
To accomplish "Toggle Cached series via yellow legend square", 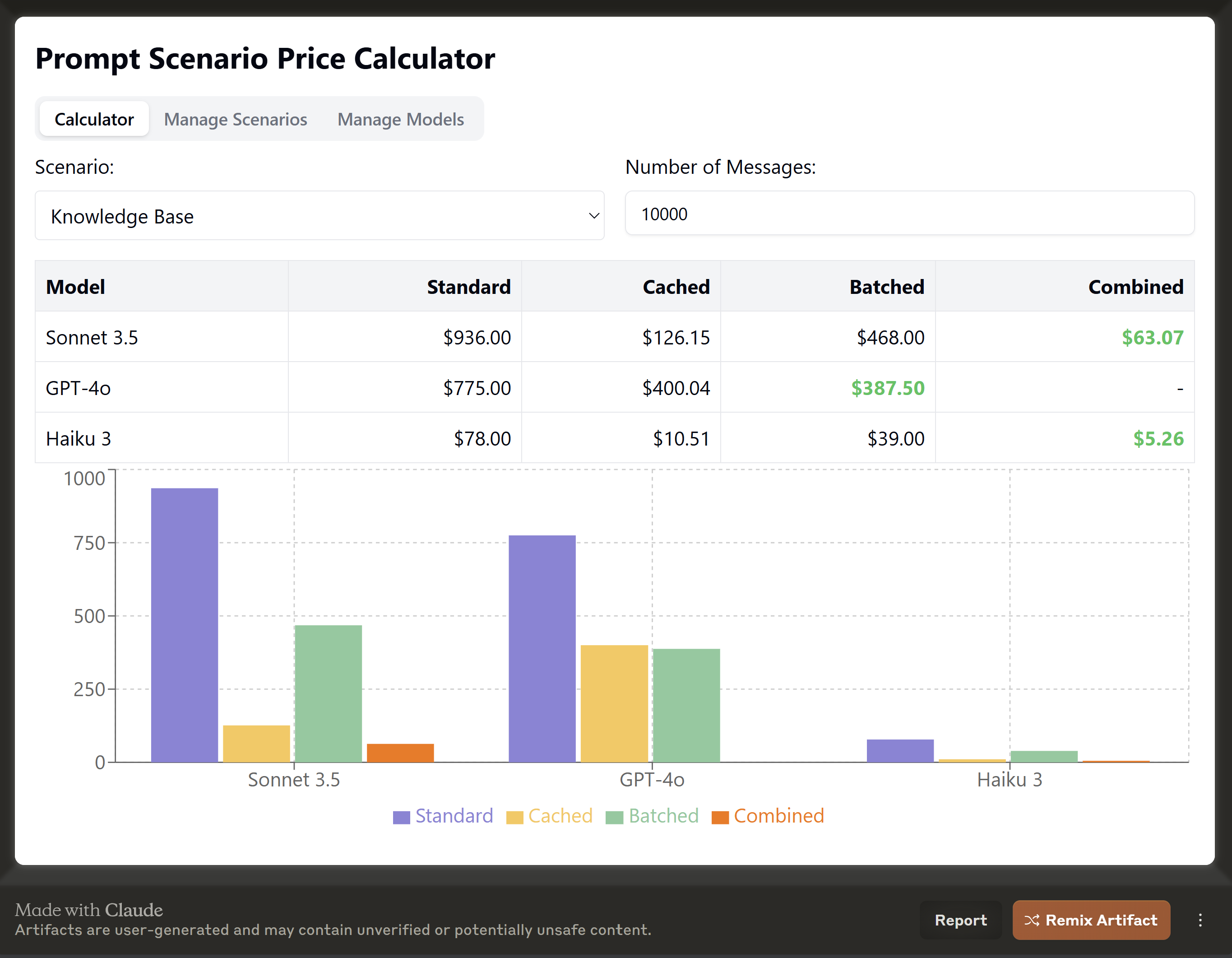I will pos(514,817).
